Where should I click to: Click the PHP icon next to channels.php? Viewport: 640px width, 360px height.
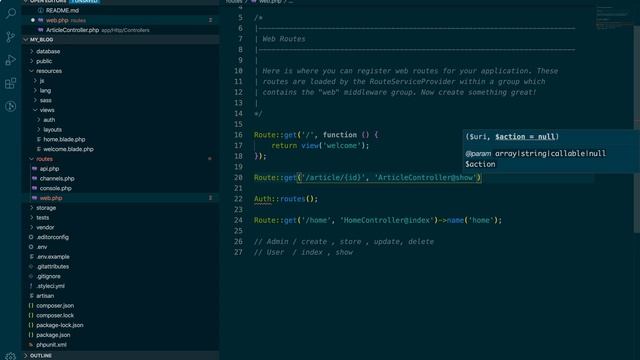pos(35,178)
